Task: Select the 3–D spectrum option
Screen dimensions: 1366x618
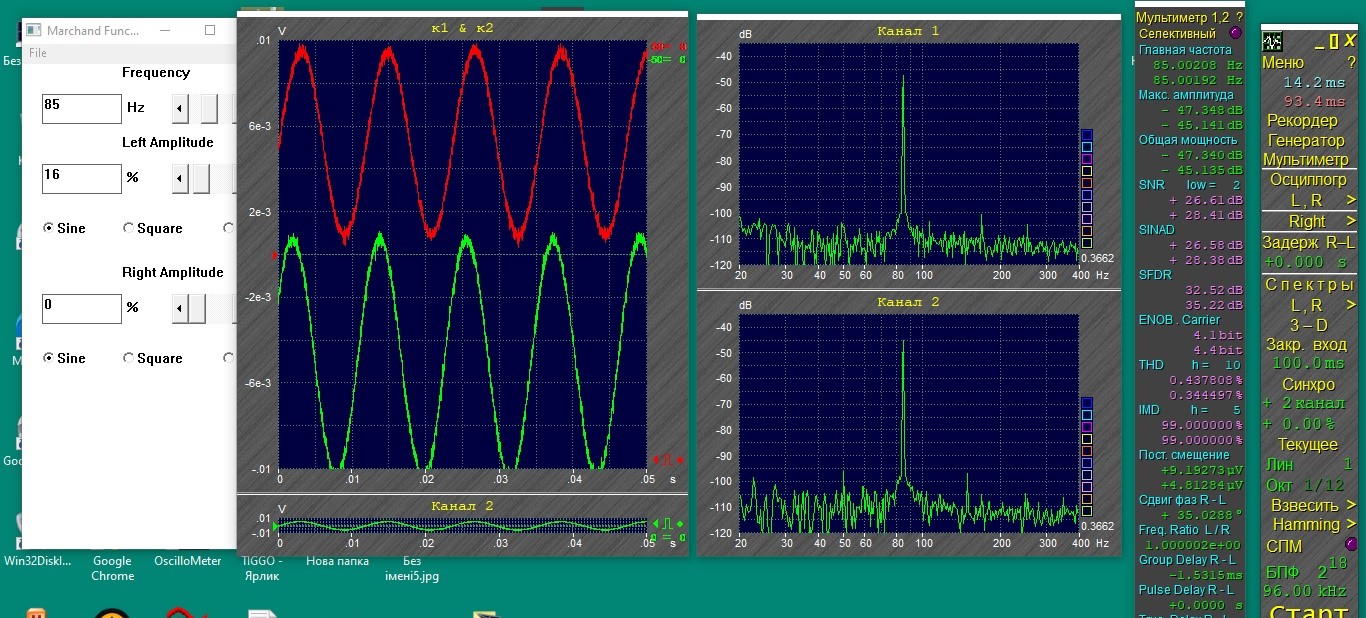Action: [x=1308, y=325]
